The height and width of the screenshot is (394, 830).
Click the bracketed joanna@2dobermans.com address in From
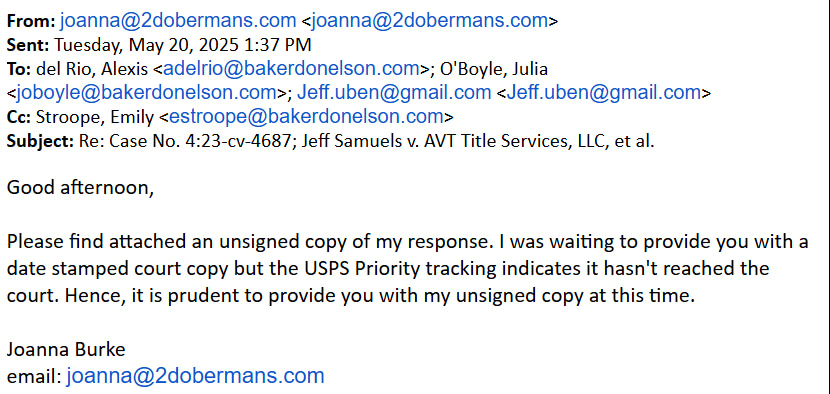tap(429, 21)
